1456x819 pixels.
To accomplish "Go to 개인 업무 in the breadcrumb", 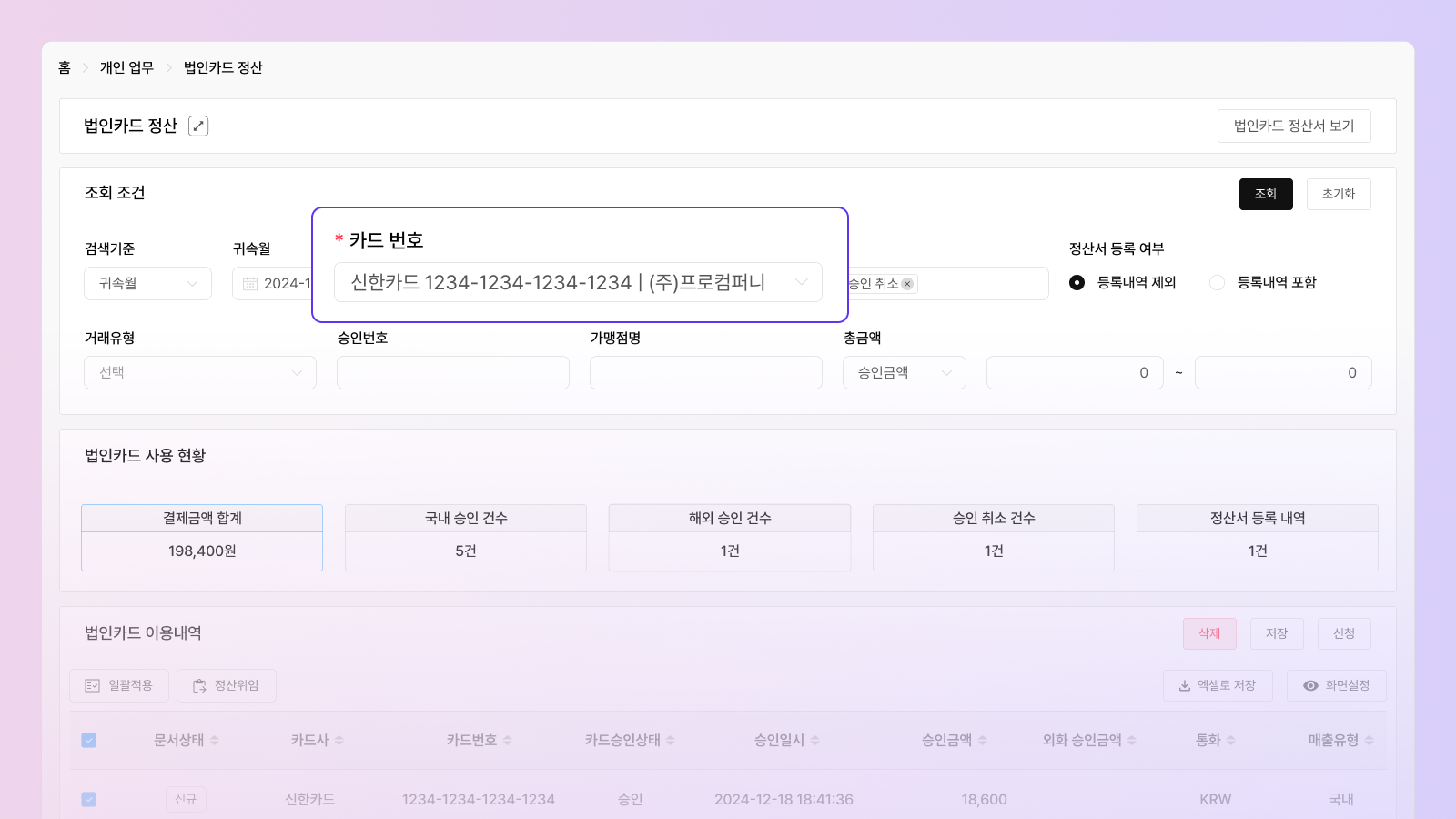I will tap(126, 67).
